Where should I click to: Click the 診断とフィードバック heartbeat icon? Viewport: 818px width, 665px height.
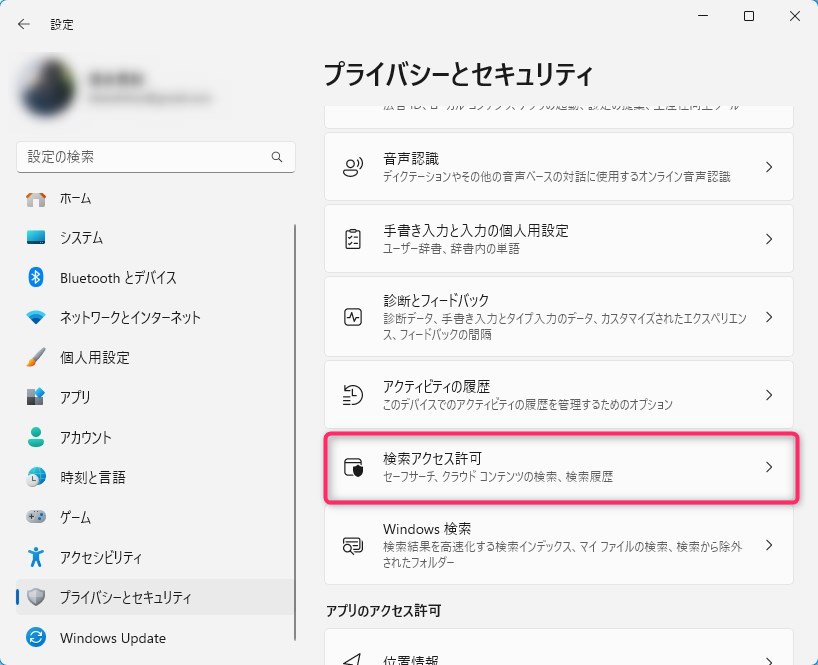click(x=352, y=317)
